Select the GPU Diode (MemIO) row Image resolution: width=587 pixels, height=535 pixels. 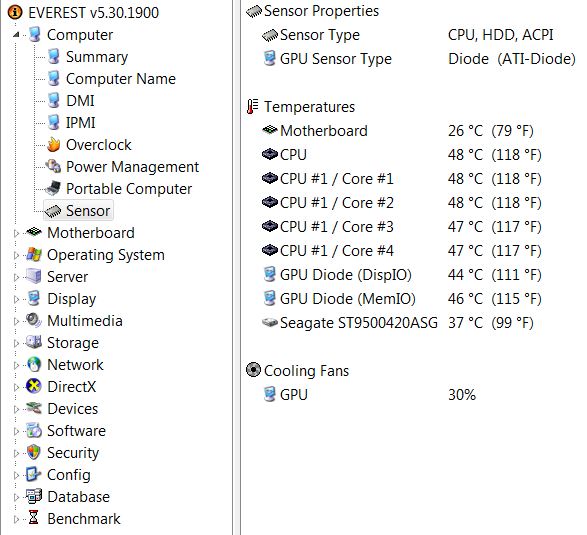tap(402, 299)
